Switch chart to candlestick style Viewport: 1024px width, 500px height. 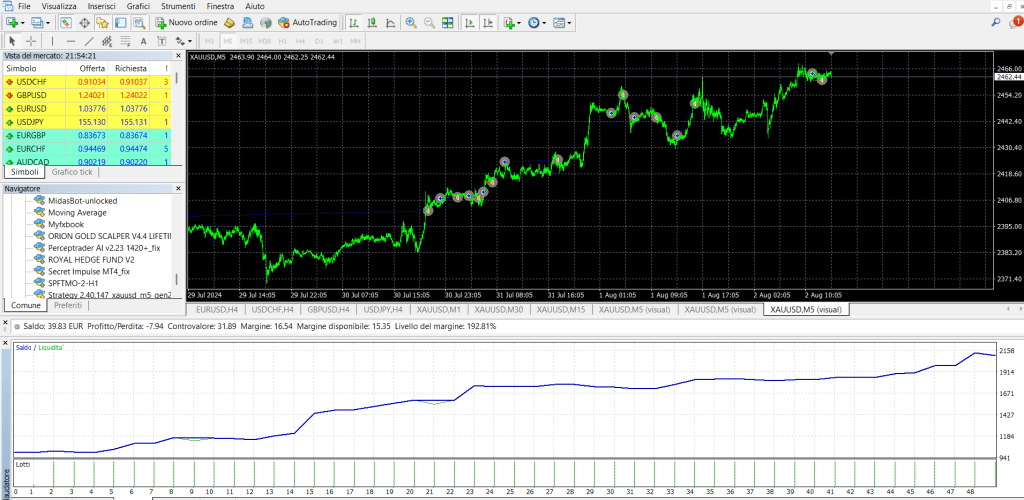372,23
